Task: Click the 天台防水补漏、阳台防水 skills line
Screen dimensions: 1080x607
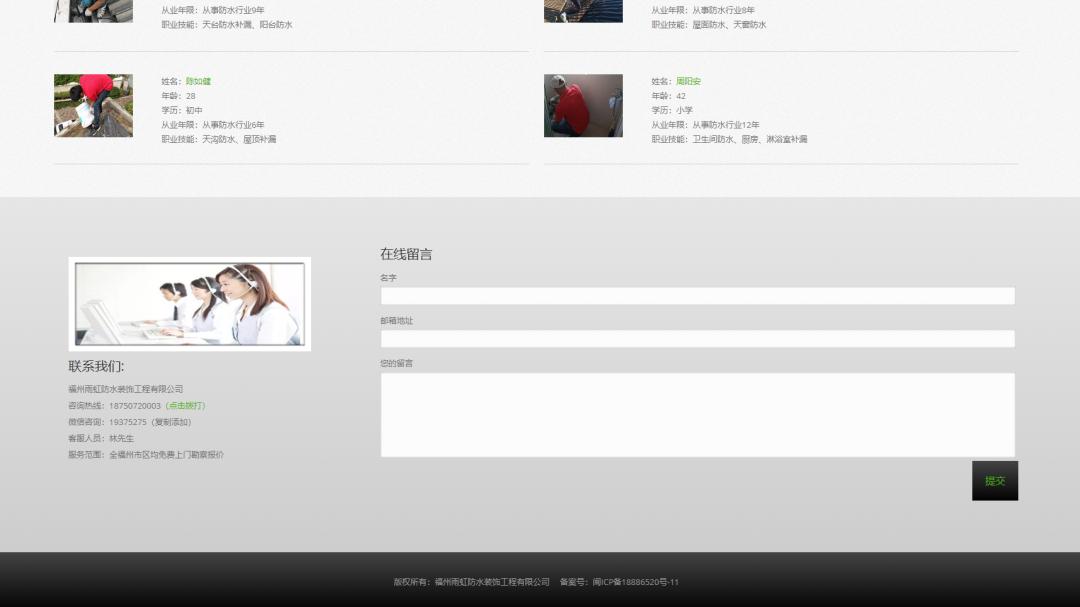Action: [227, 25]
